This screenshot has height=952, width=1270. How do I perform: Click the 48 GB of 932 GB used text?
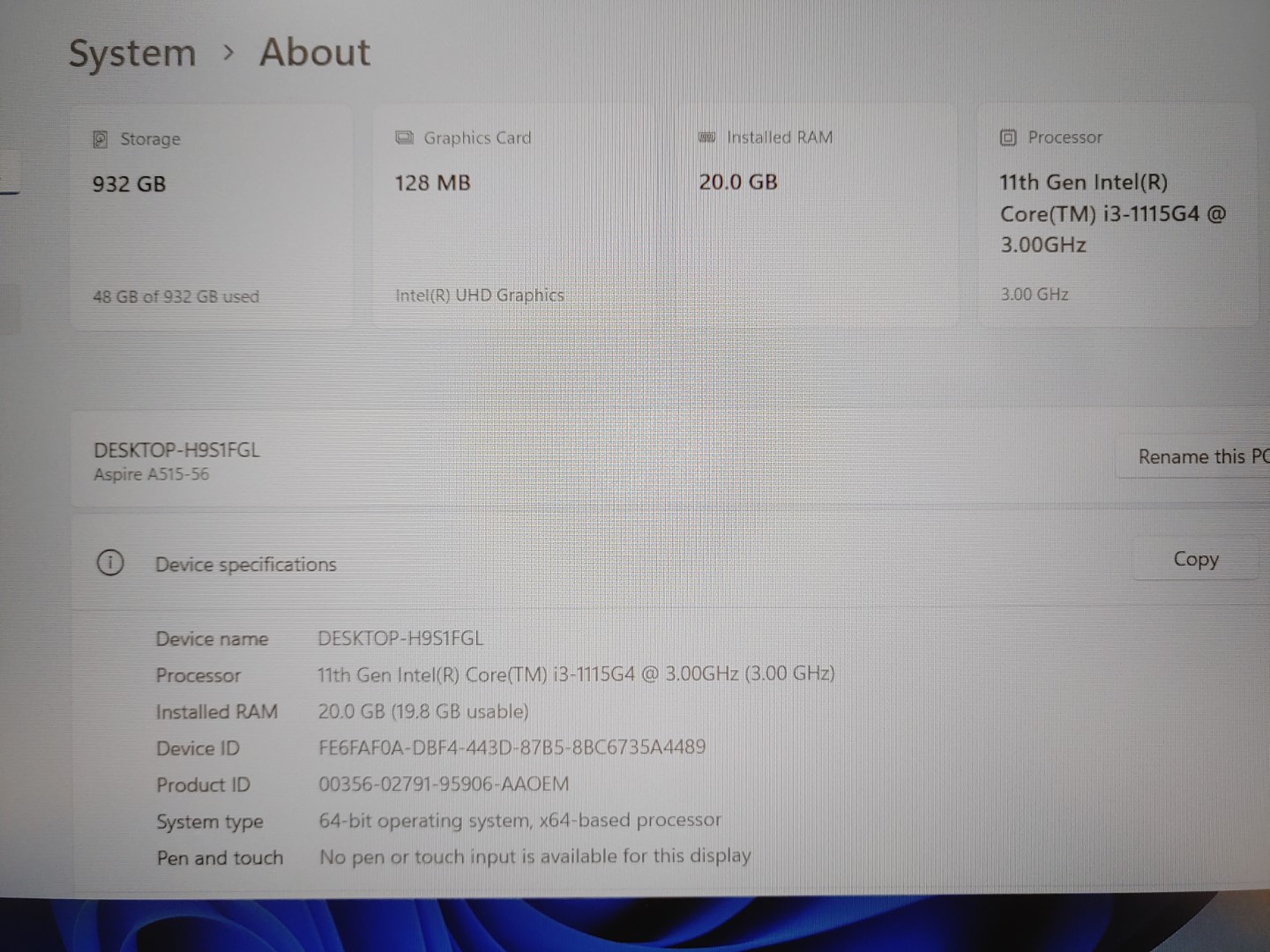[x=176, y=296]
